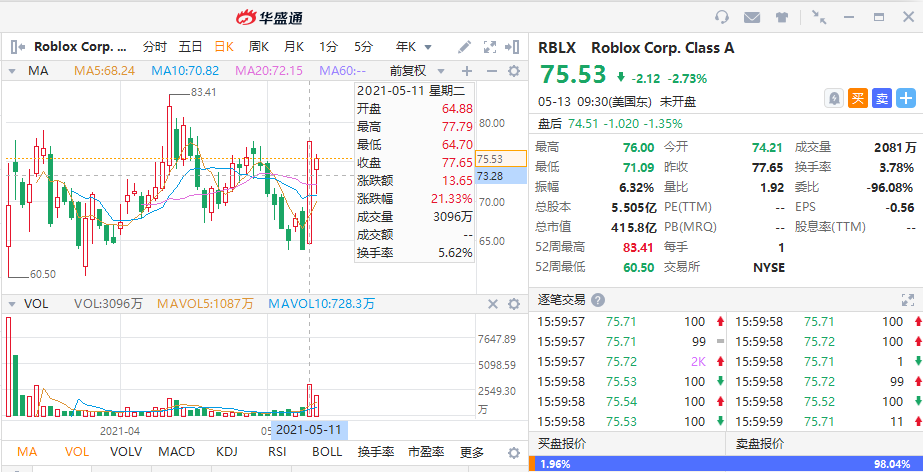The width and height of the screenshot is (923, 472).
Task: Click the MA5:68.24 legend
Action: [104, 71]
